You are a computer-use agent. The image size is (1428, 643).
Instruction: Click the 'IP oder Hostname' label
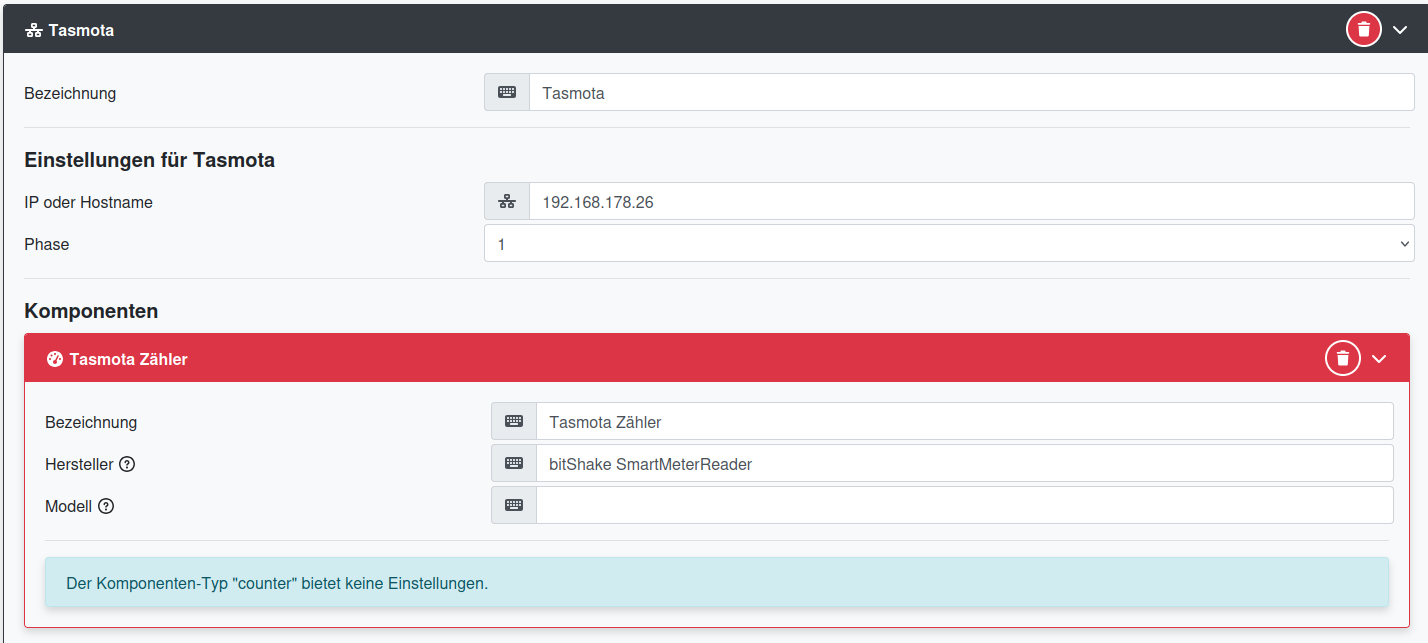tap(89, 202)
